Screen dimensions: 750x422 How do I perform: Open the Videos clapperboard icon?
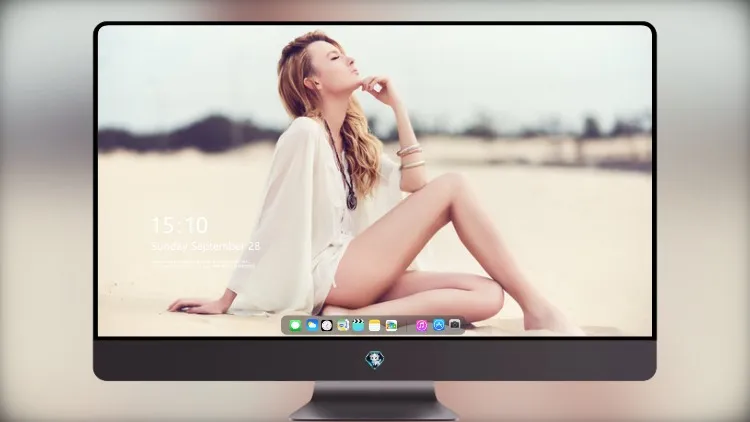click(358, 325)
